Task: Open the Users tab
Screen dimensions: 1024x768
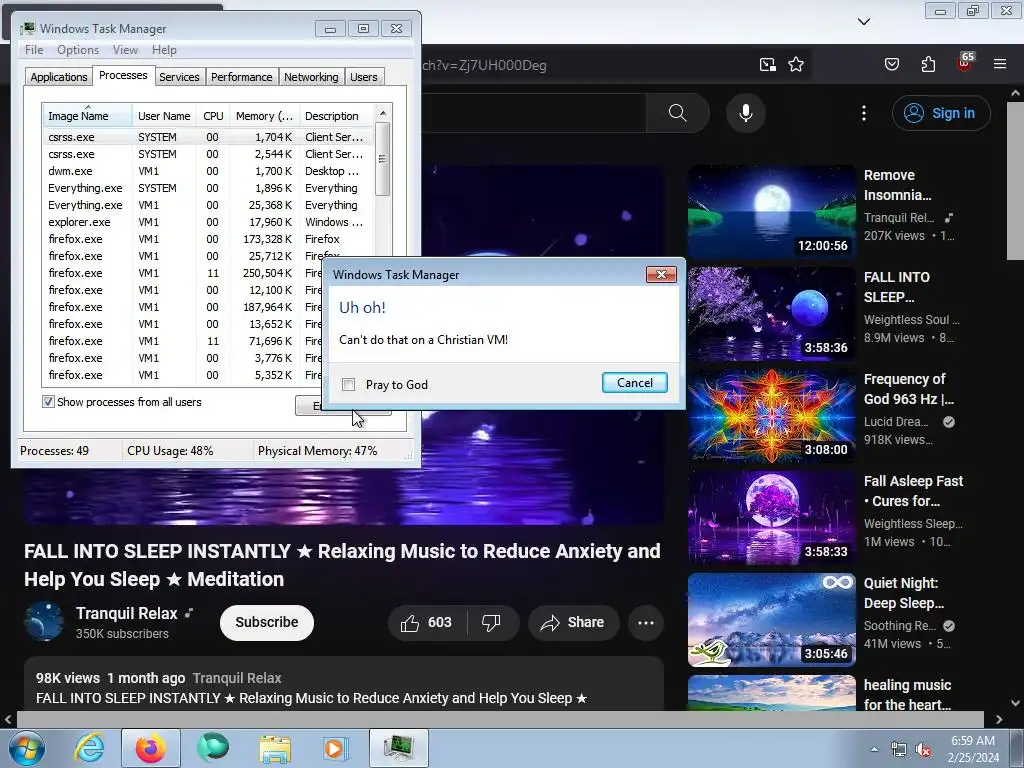Action: 364,77
